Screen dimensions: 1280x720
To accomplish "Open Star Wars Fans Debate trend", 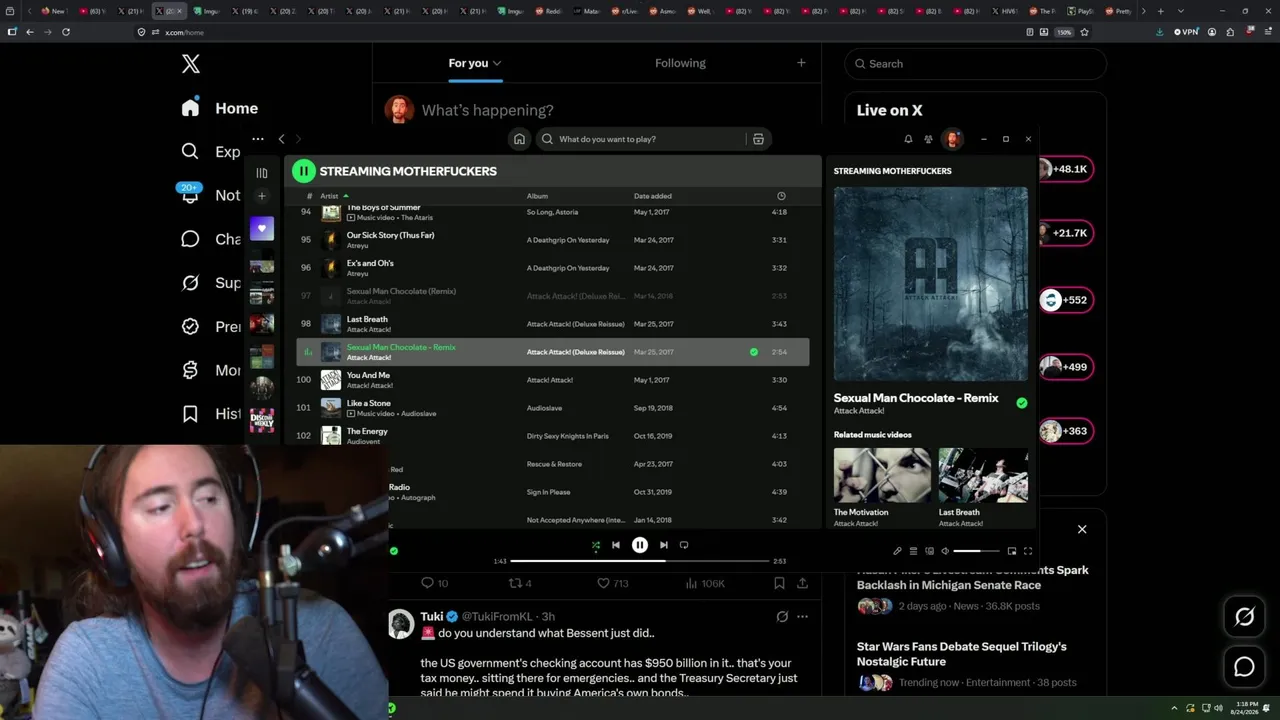I will (962, 654).
